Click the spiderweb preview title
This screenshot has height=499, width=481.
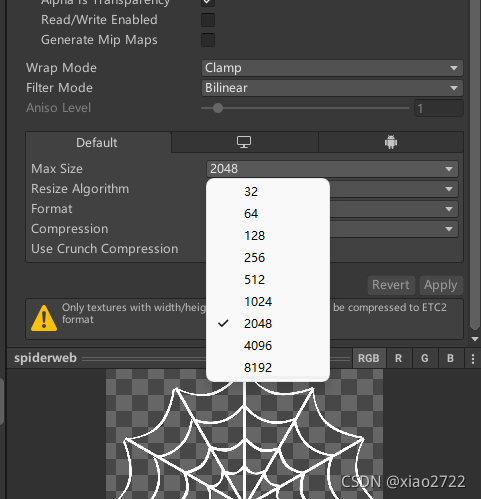tap(45, 358)
